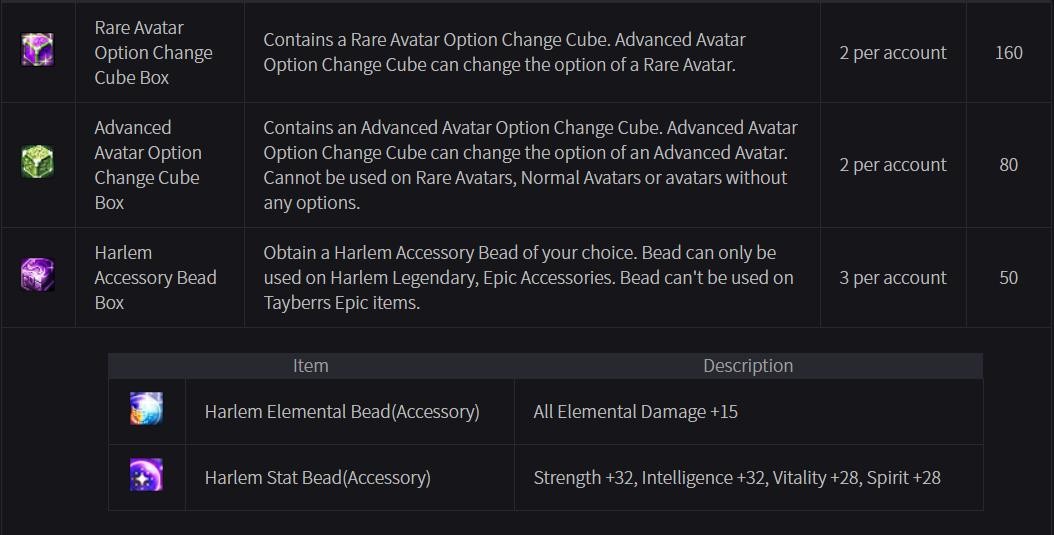Select the Rare Avatar Option Change Cube Box name
This screenshot has height=535, width=1054.
tap(153, 52)
